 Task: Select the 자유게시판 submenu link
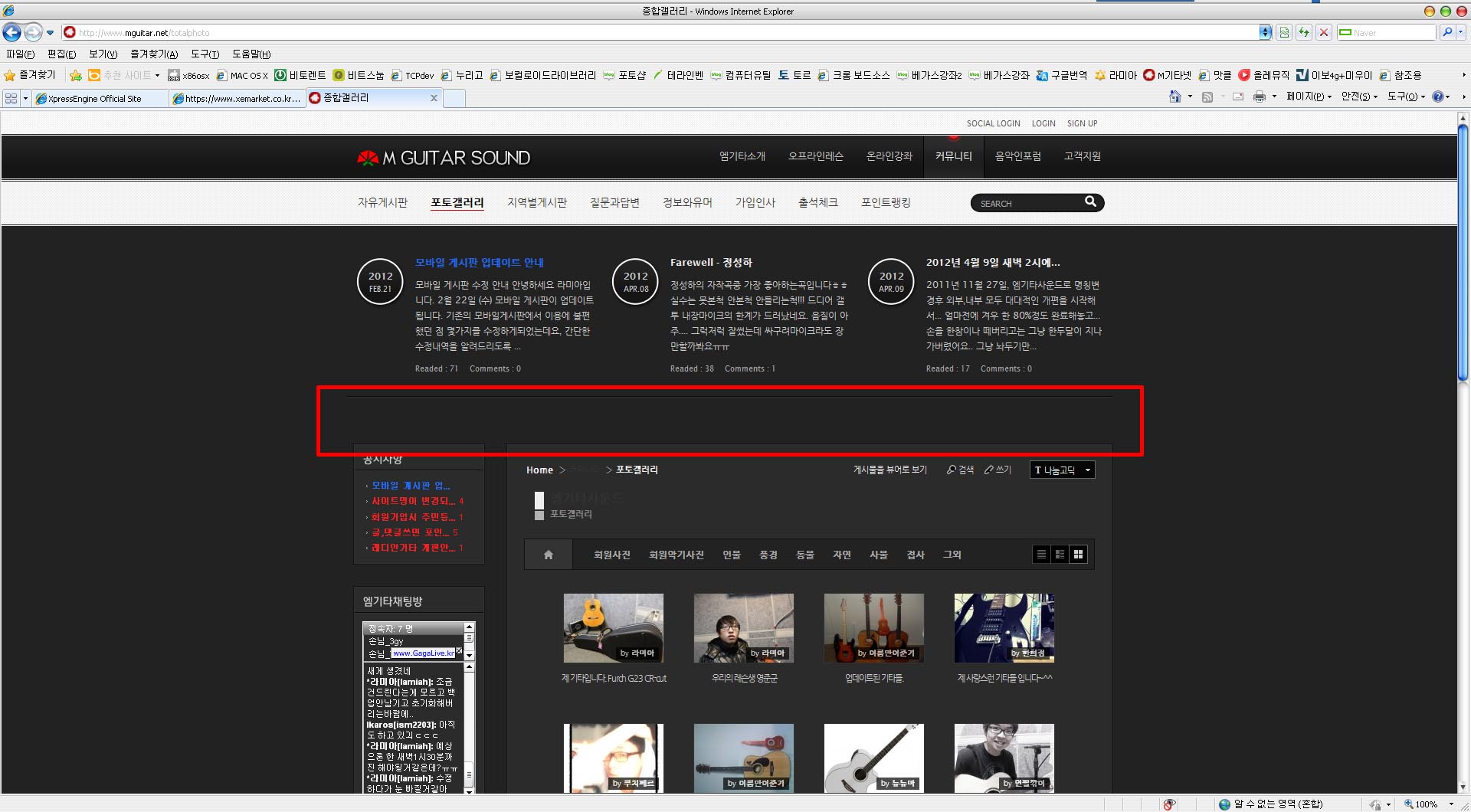[382, 202]
